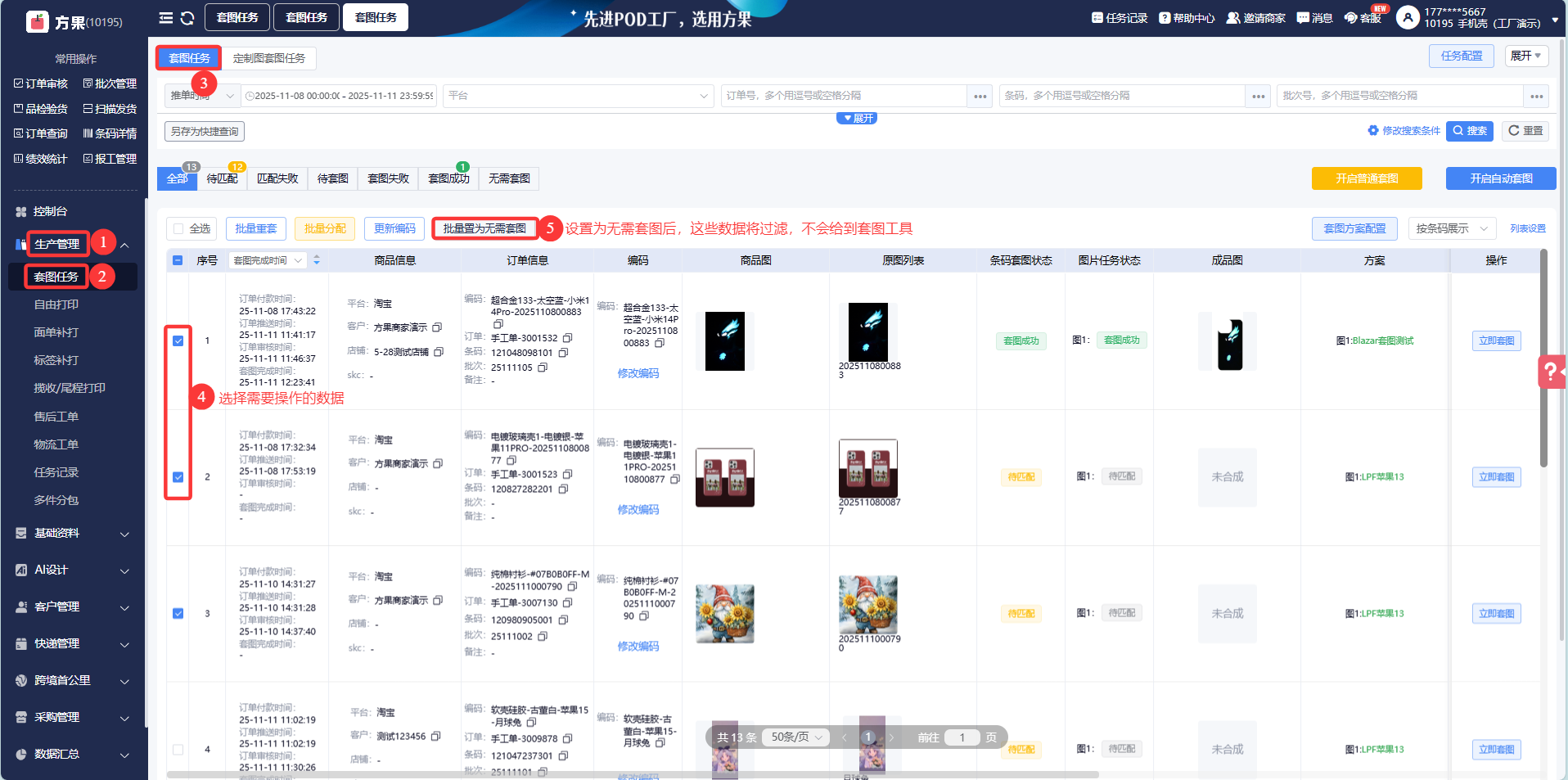Viewport: 1568px width, 780px height.
Task: Open 绩效统计 shortcut
Action: click(x=41, y=159)
